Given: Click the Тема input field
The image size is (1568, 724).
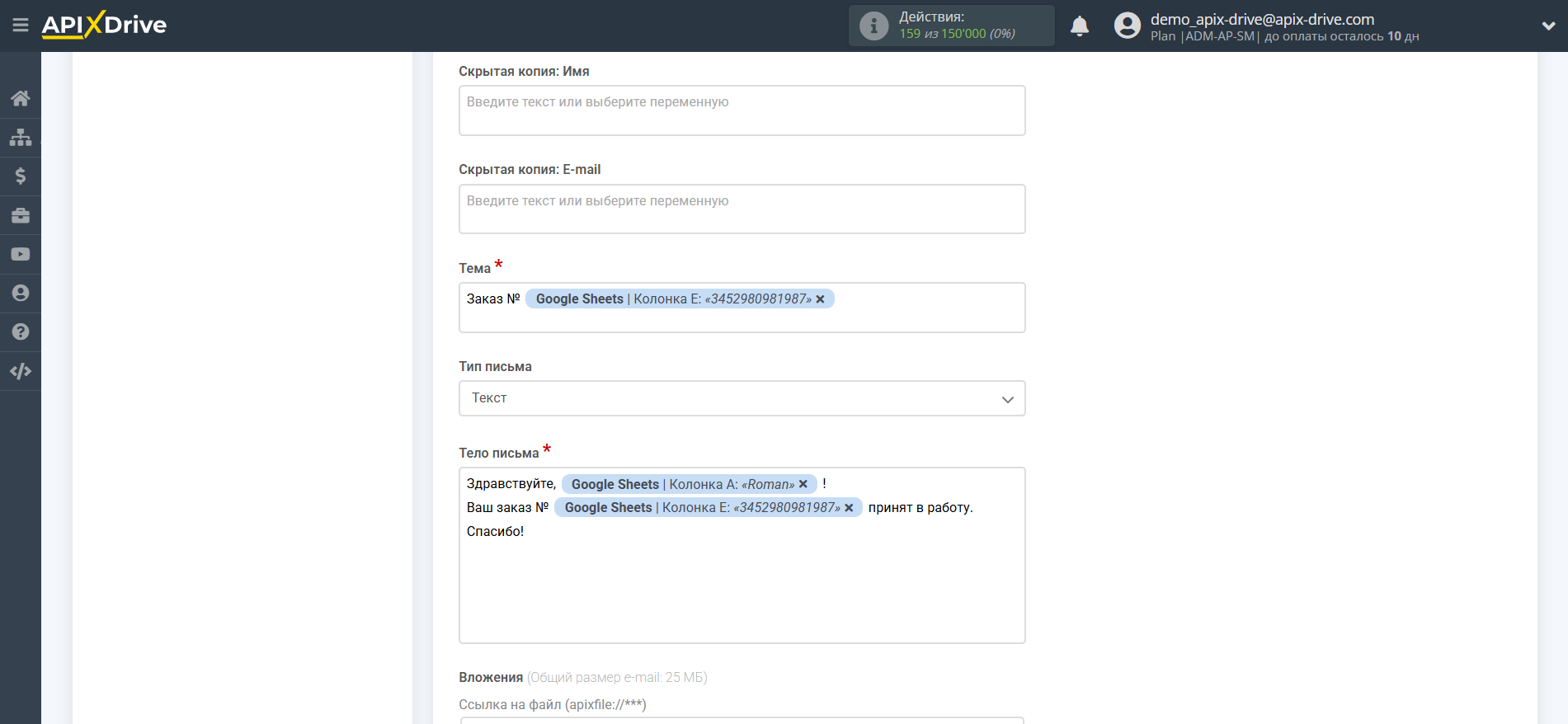Looking at the screenshot, I should point(742,308).
